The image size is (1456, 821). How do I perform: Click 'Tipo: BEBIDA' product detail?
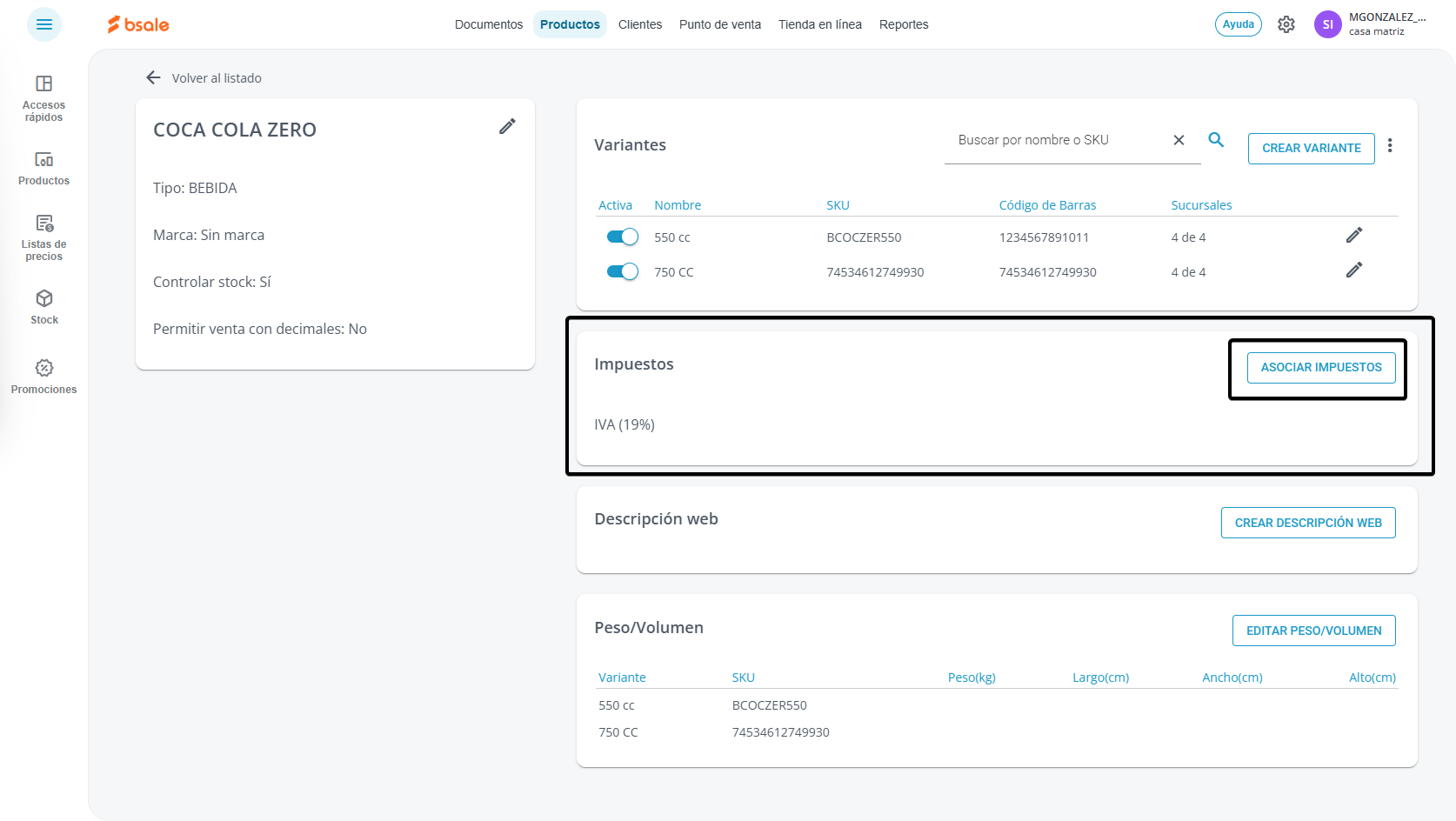click(195, 188)
